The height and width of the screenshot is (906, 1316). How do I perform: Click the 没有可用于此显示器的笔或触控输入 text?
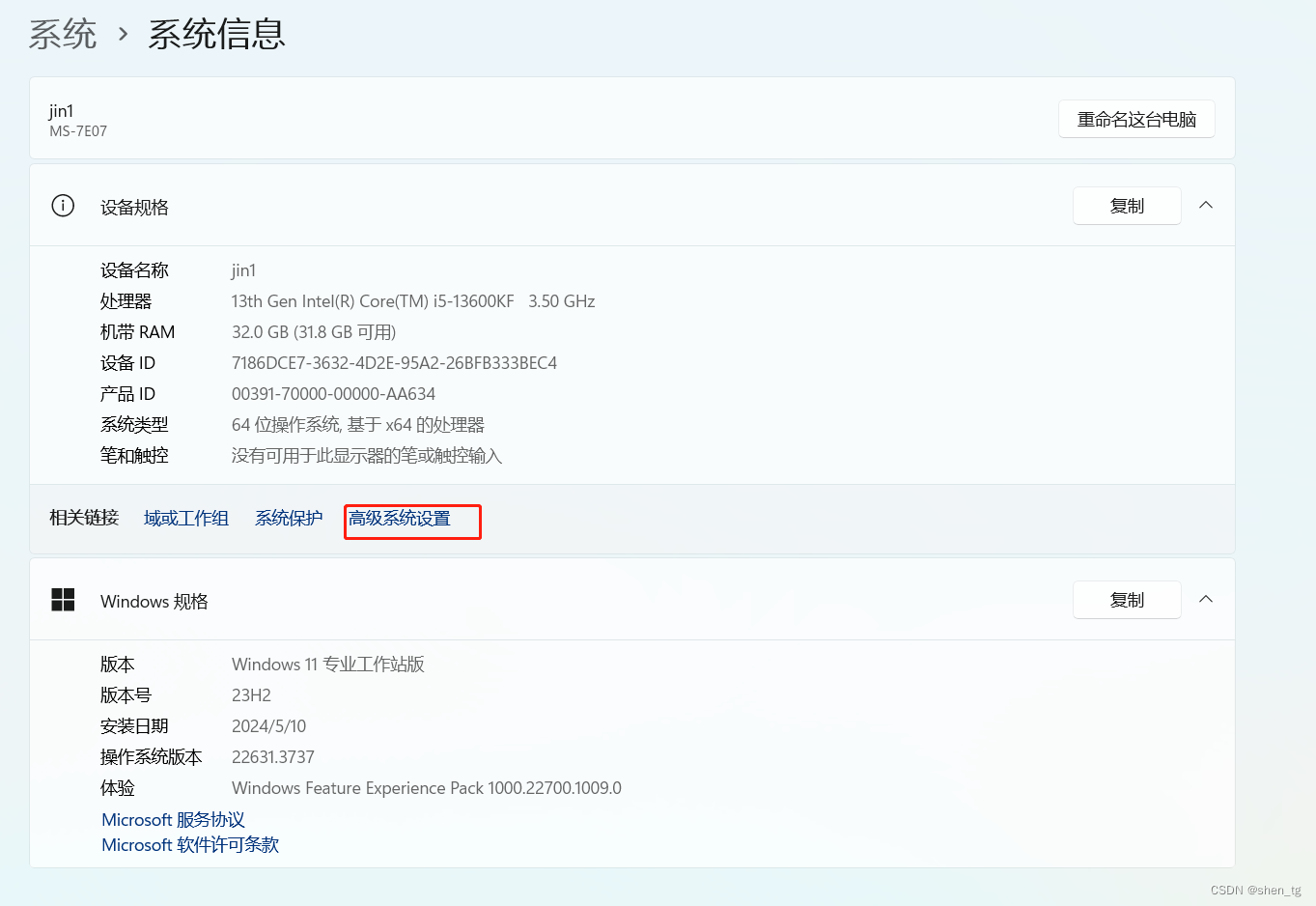(x=367, y=456)
